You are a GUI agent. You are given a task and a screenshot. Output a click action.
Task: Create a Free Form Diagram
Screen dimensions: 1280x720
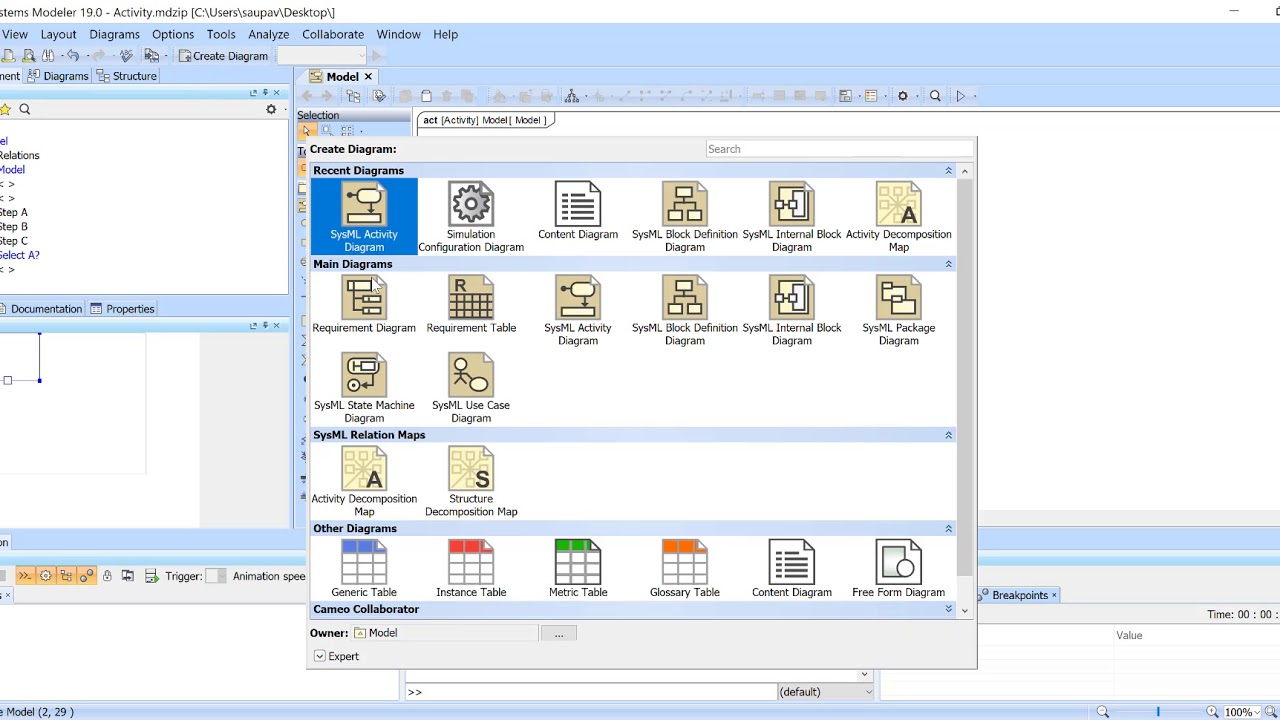coord(899,569)
